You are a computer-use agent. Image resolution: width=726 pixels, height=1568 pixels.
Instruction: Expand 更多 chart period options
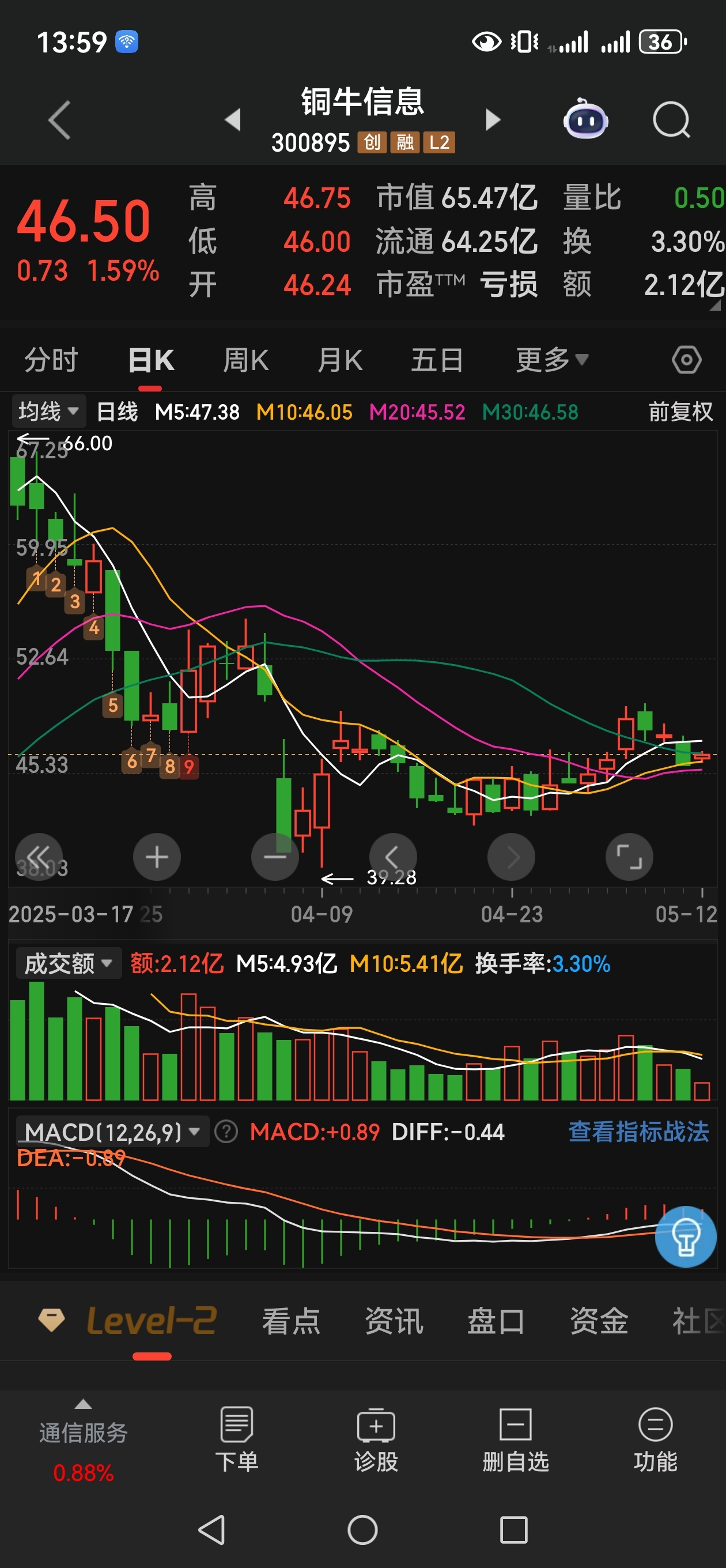[552, 360]
